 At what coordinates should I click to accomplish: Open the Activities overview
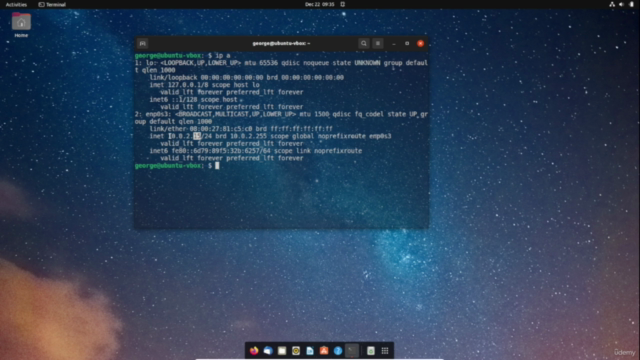click(16, 4)
